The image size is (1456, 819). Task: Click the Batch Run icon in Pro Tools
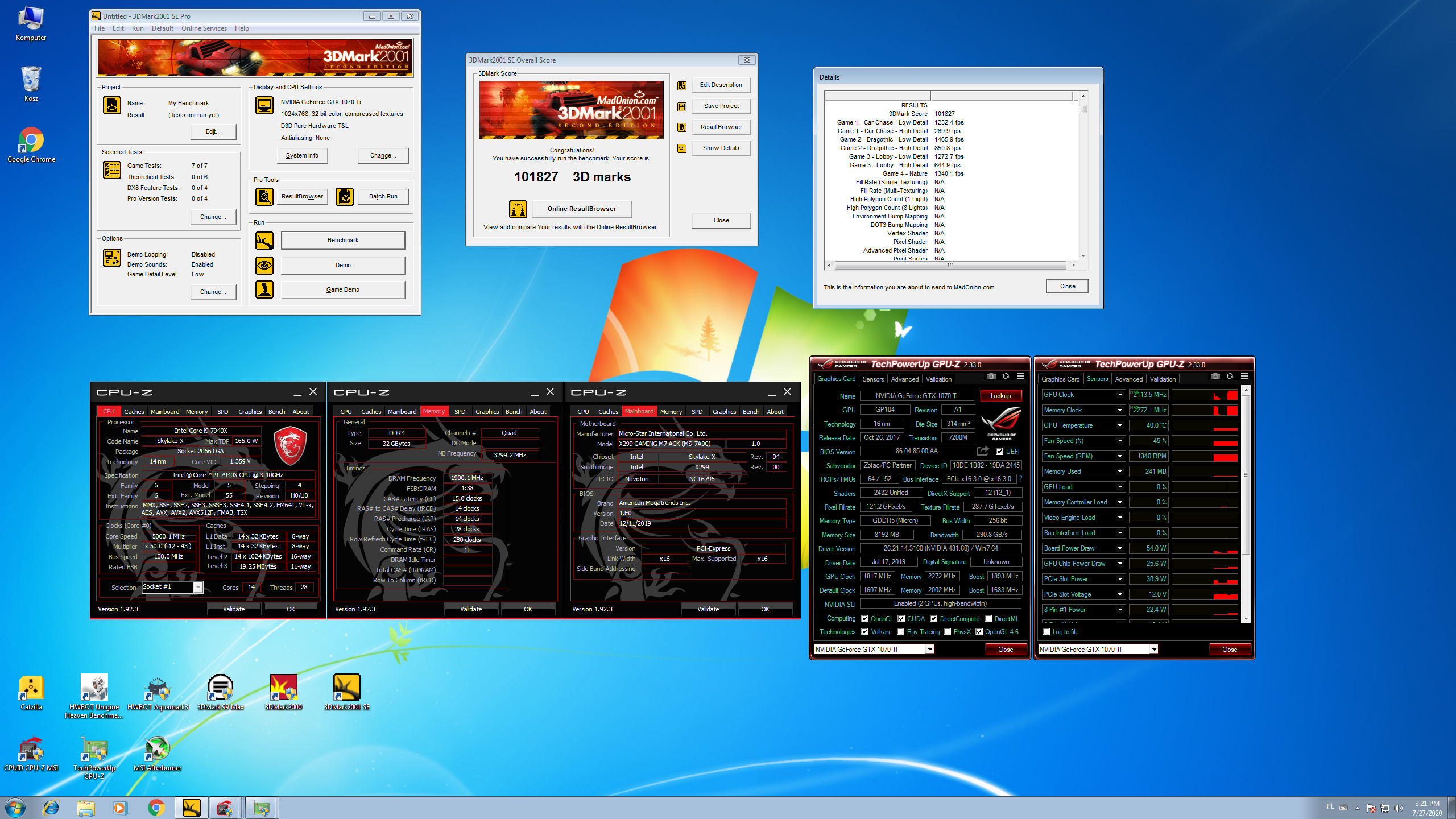[x=344, y=196]
